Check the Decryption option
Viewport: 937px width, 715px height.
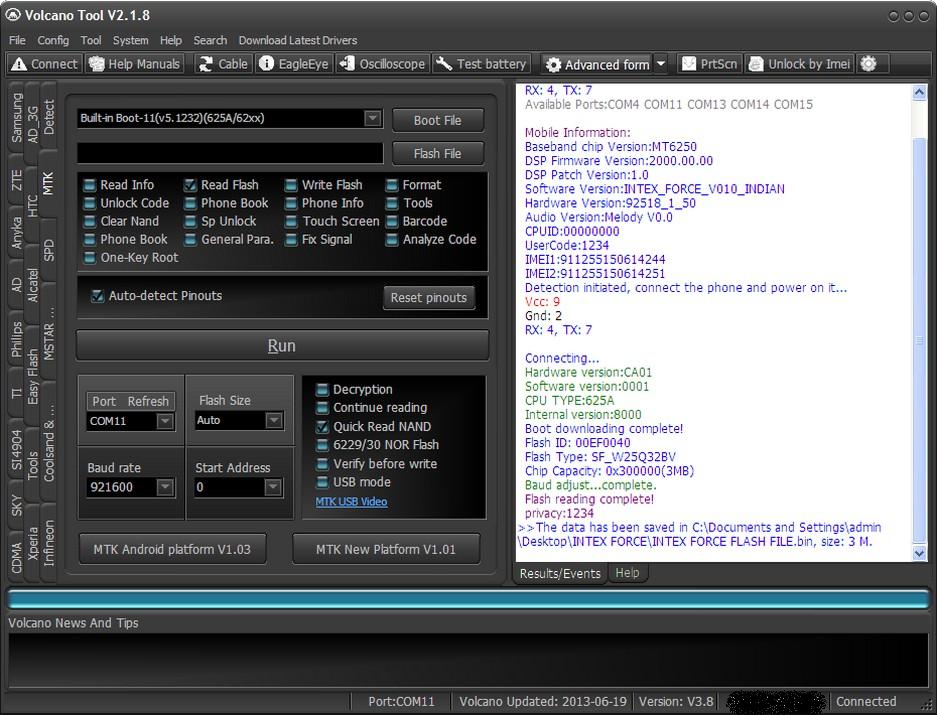coord(322,390)
